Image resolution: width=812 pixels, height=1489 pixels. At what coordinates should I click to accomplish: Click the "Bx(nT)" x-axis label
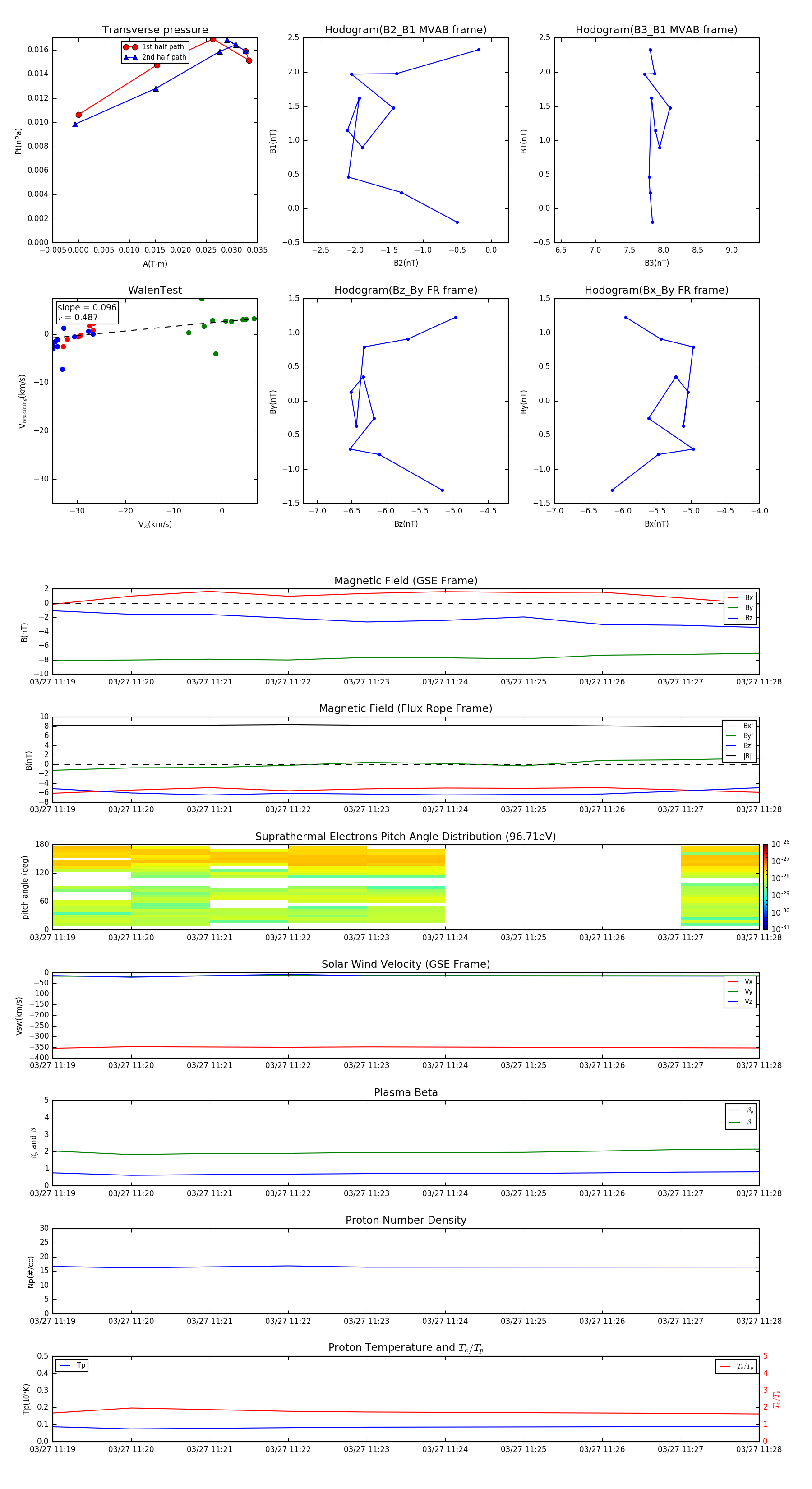(x=656, y=524)
